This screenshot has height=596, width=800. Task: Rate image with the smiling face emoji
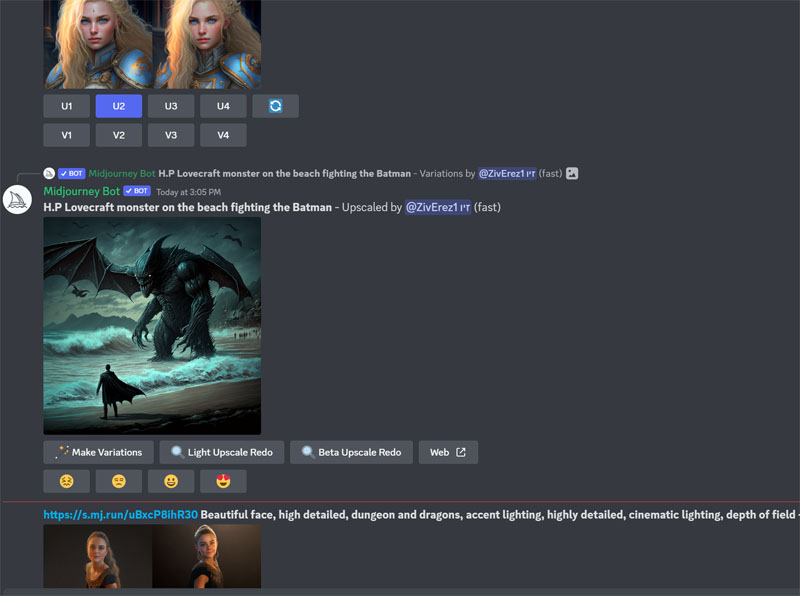click(x=171, y=481)
